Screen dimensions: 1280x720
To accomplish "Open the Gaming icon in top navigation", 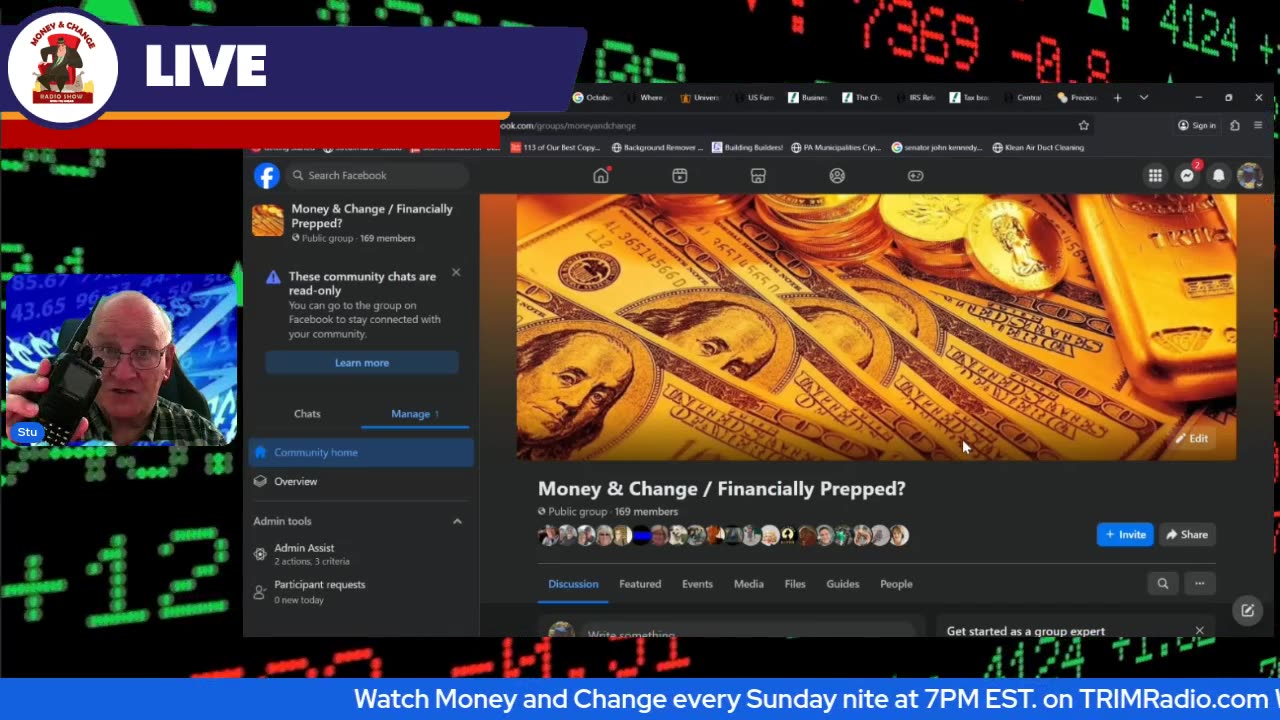I will [915, 175].
